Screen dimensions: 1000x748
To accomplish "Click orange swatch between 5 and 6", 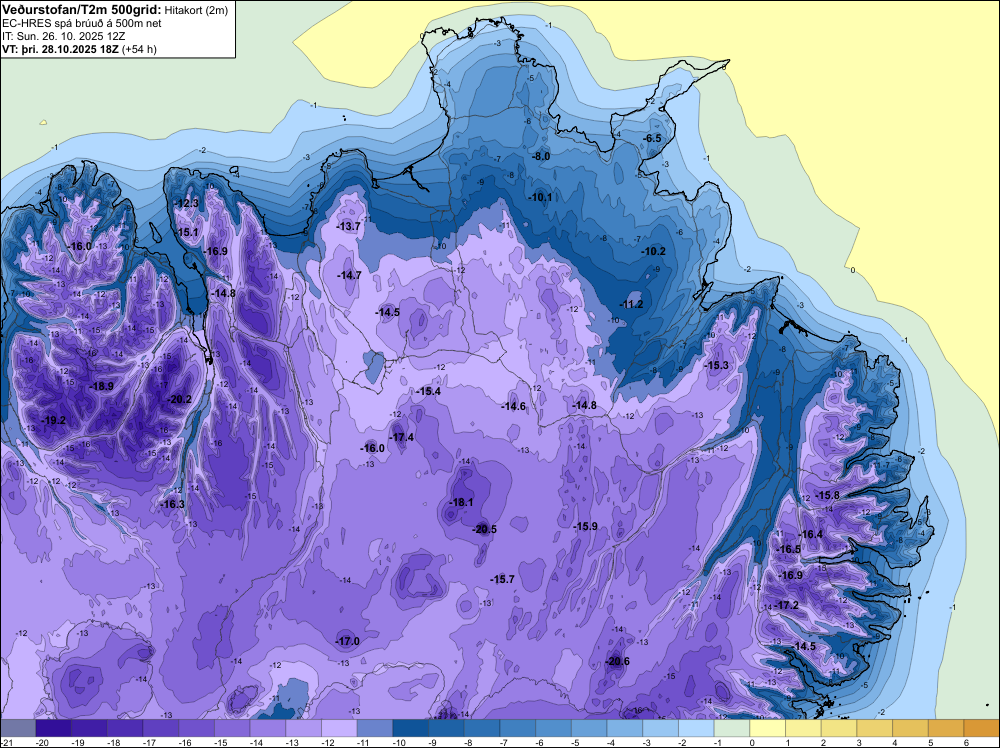I will (946, 728).
